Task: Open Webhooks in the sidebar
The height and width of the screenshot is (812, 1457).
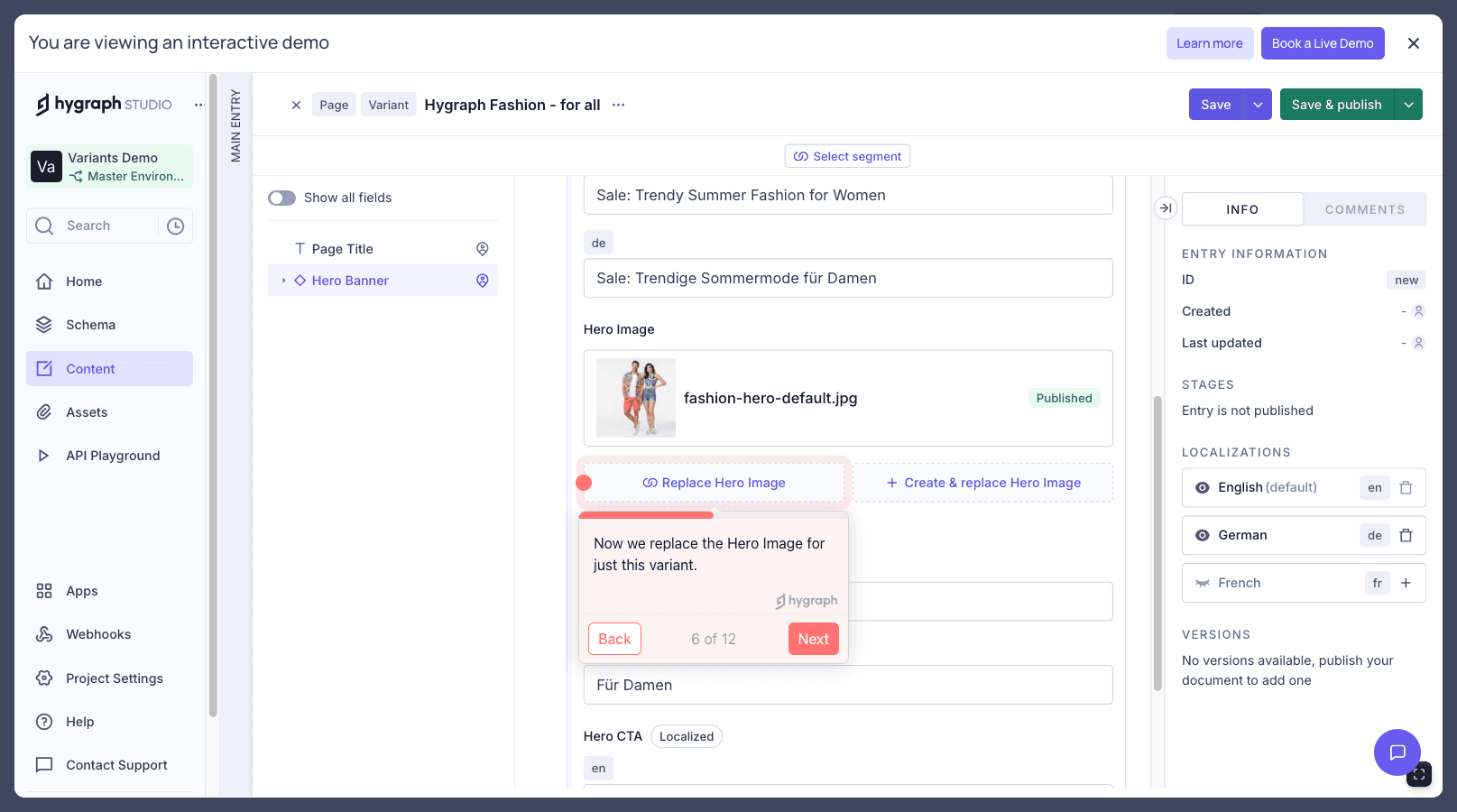Action: [x=109, y=634]
